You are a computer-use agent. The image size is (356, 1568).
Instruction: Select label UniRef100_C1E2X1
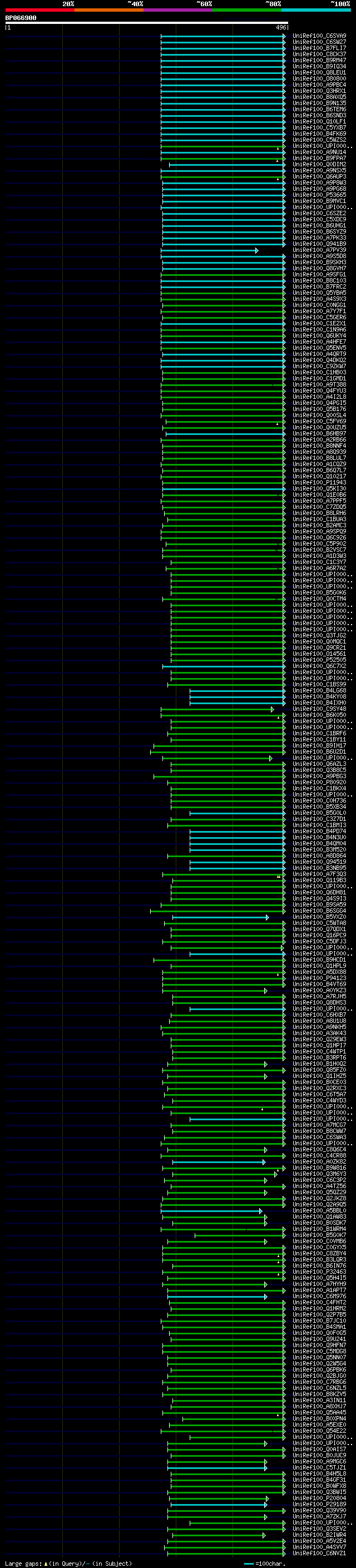[319, 324]
